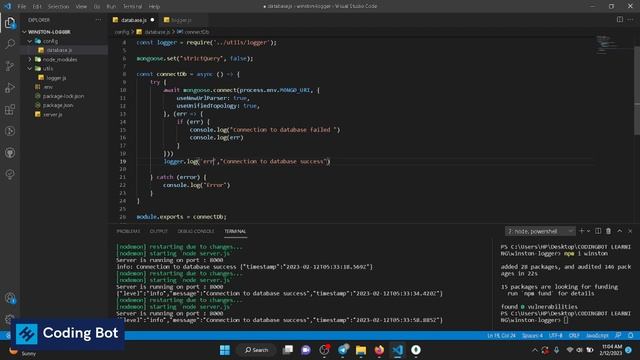Screen dimensions: 640x360
Task: Open the terminal selector dropdown
Action: pos(540,231)
